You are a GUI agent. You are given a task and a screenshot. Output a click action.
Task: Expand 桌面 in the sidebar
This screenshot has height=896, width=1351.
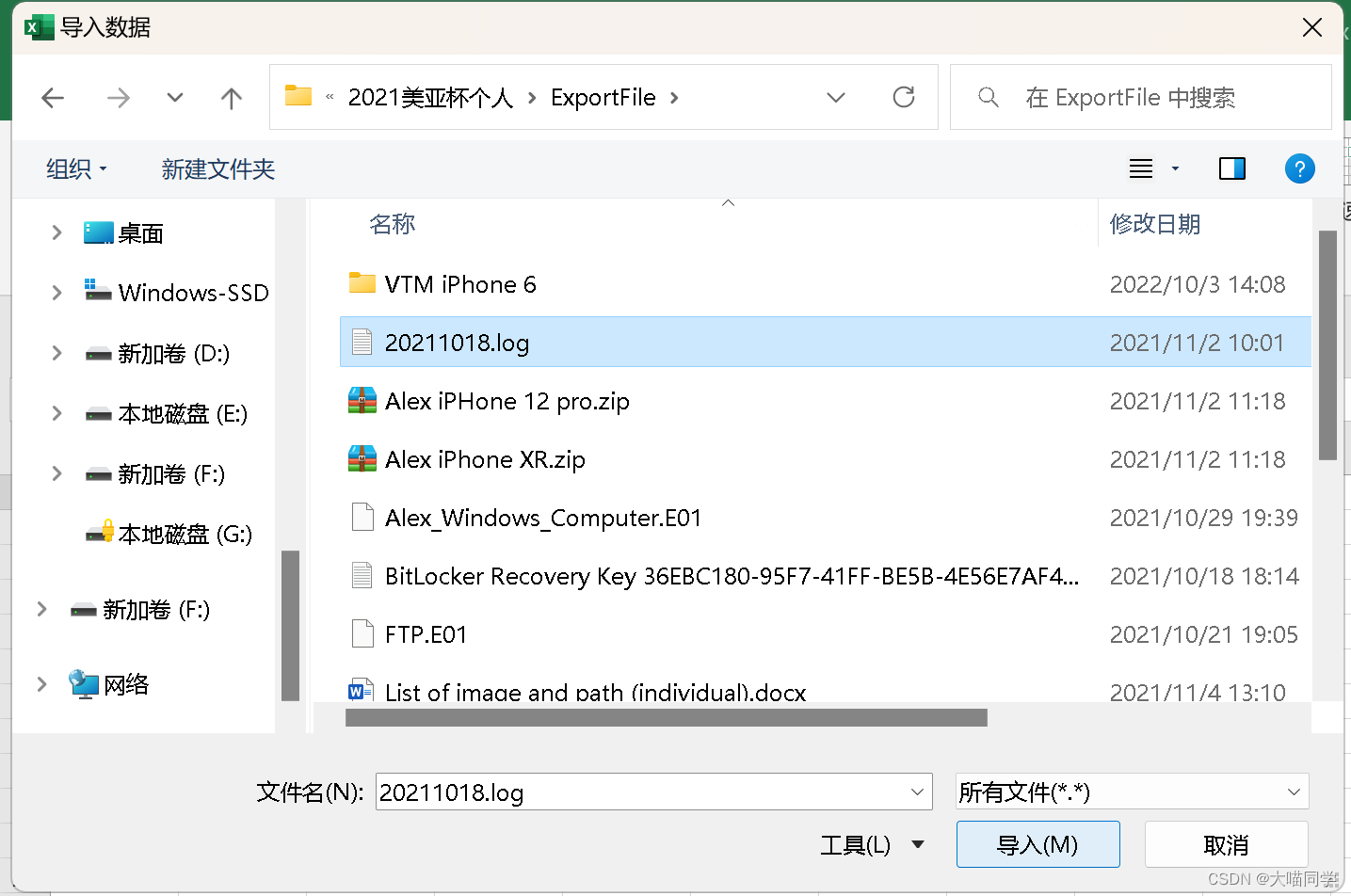click(56, 232)
